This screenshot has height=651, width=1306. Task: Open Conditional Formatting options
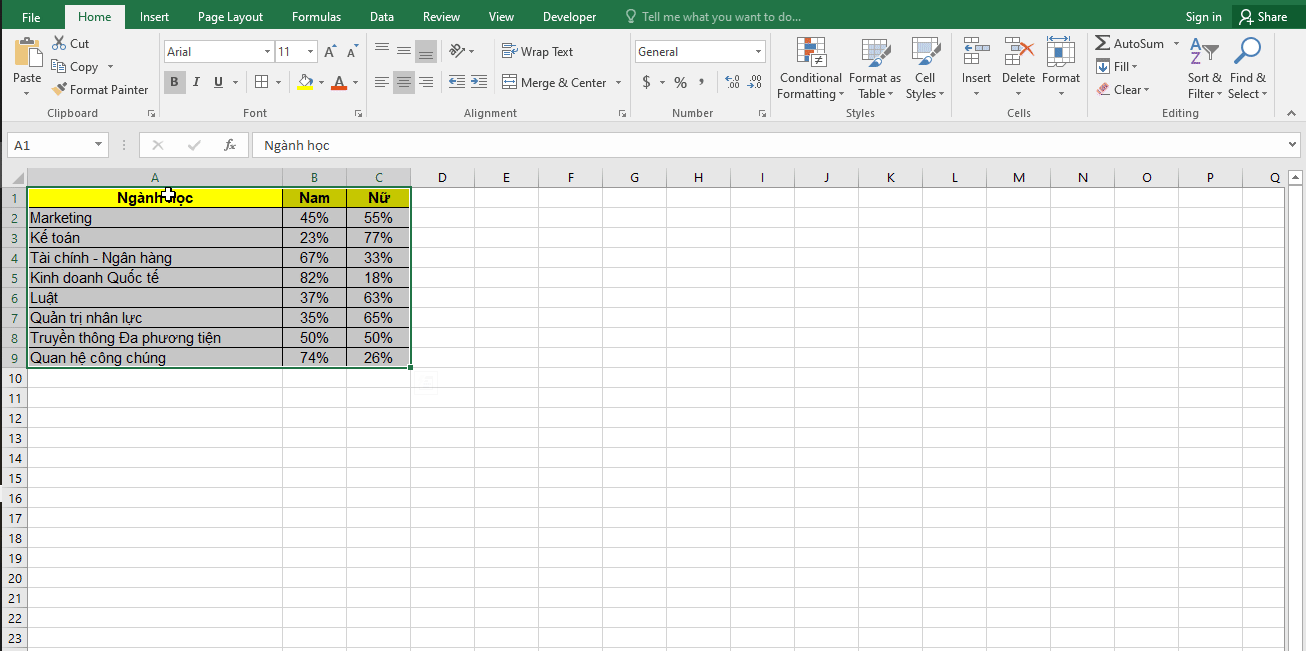(x=810, y=68)
